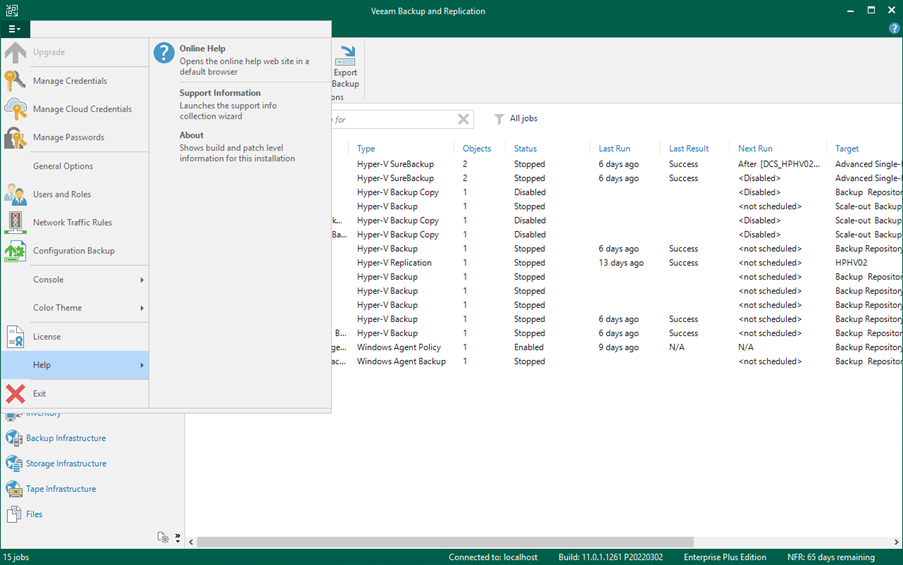Select the Windows Agent Policy row
The width and height of the screenshot is (903, 565).
coord(617,347)
